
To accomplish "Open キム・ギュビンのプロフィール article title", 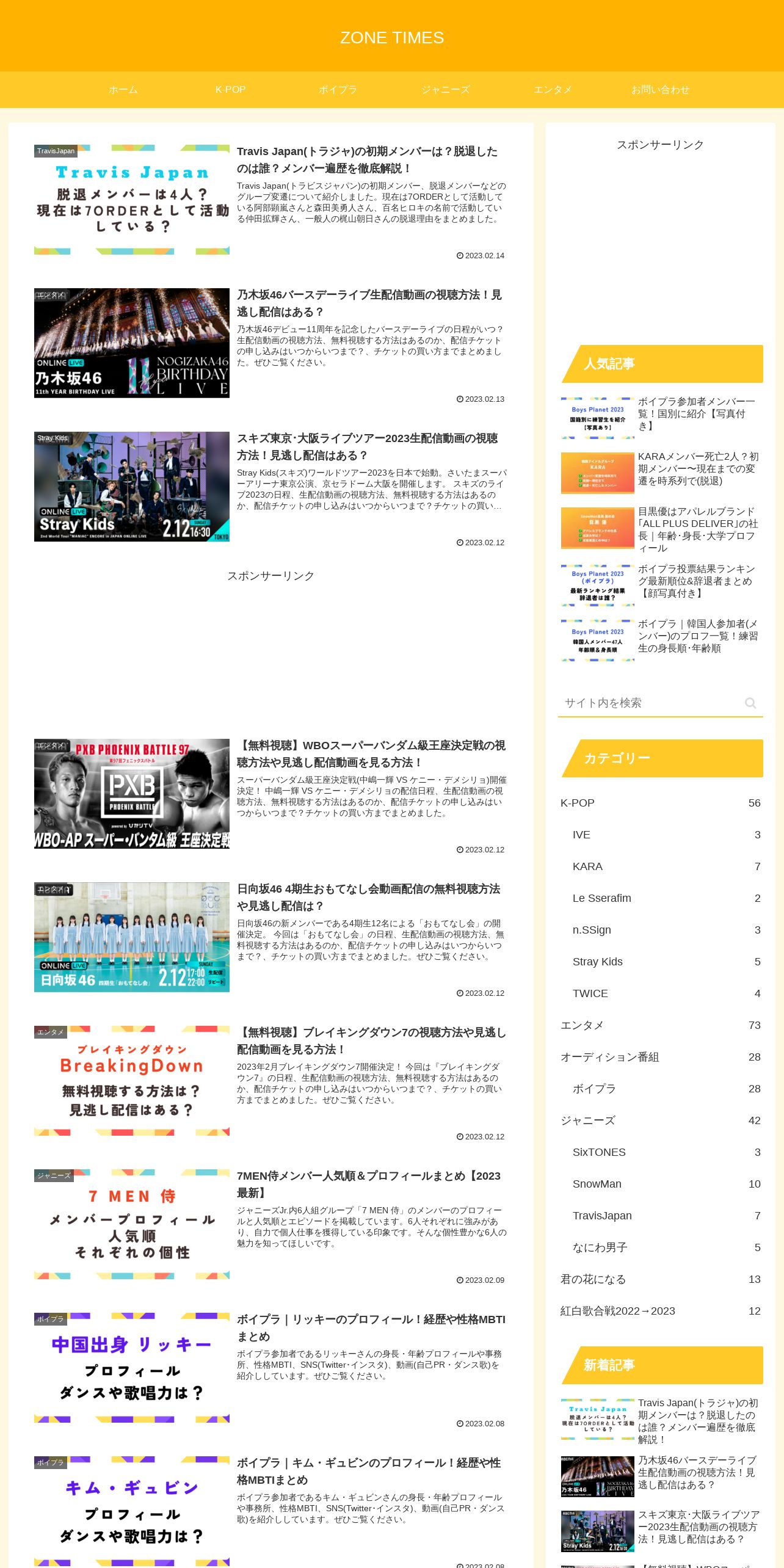I will [x=369, y=1471].
